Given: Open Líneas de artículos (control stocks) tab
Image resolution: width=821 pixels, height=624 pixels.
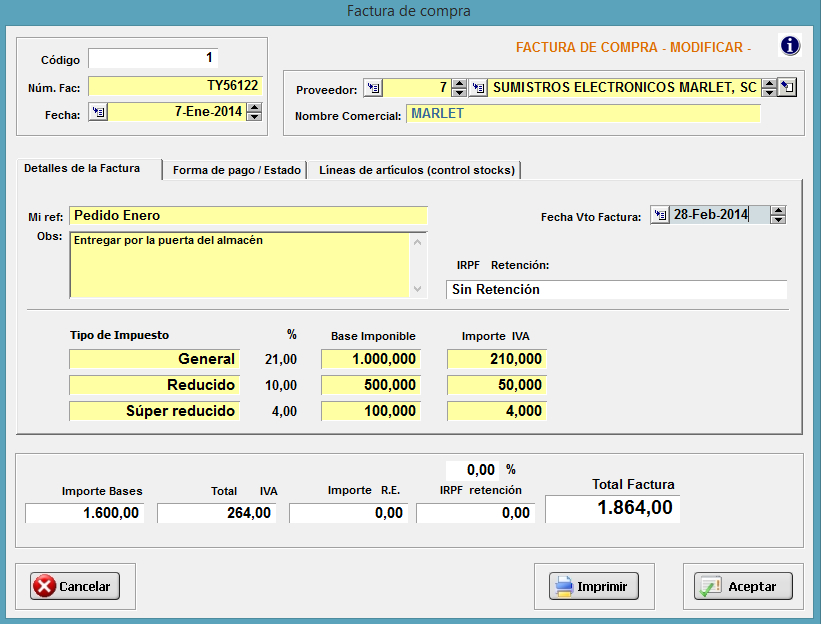Looking at the screenshot, I should (416, 170).
